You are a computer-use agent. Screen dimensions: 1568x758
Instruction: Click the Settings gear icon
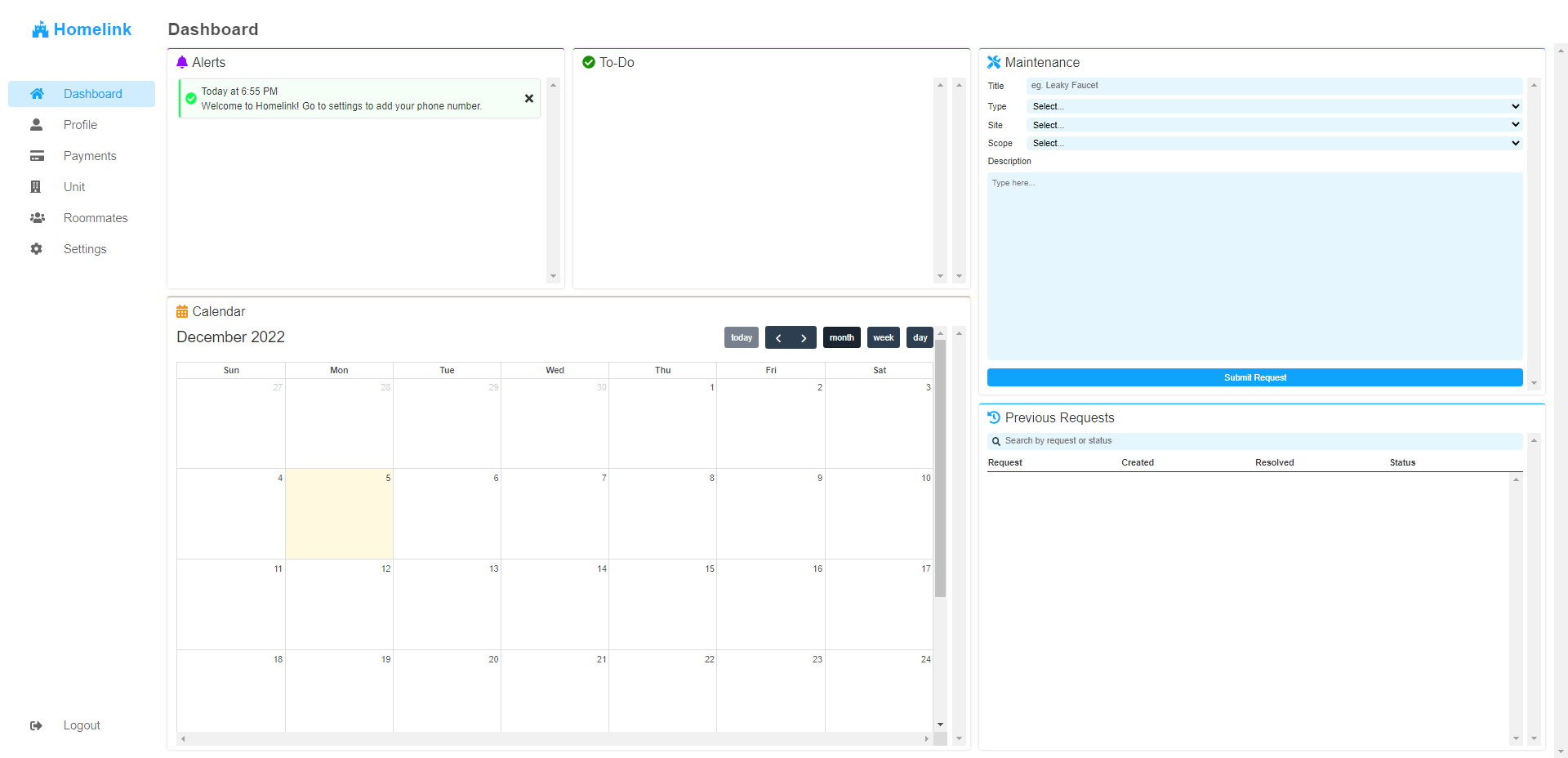point(37,249)
